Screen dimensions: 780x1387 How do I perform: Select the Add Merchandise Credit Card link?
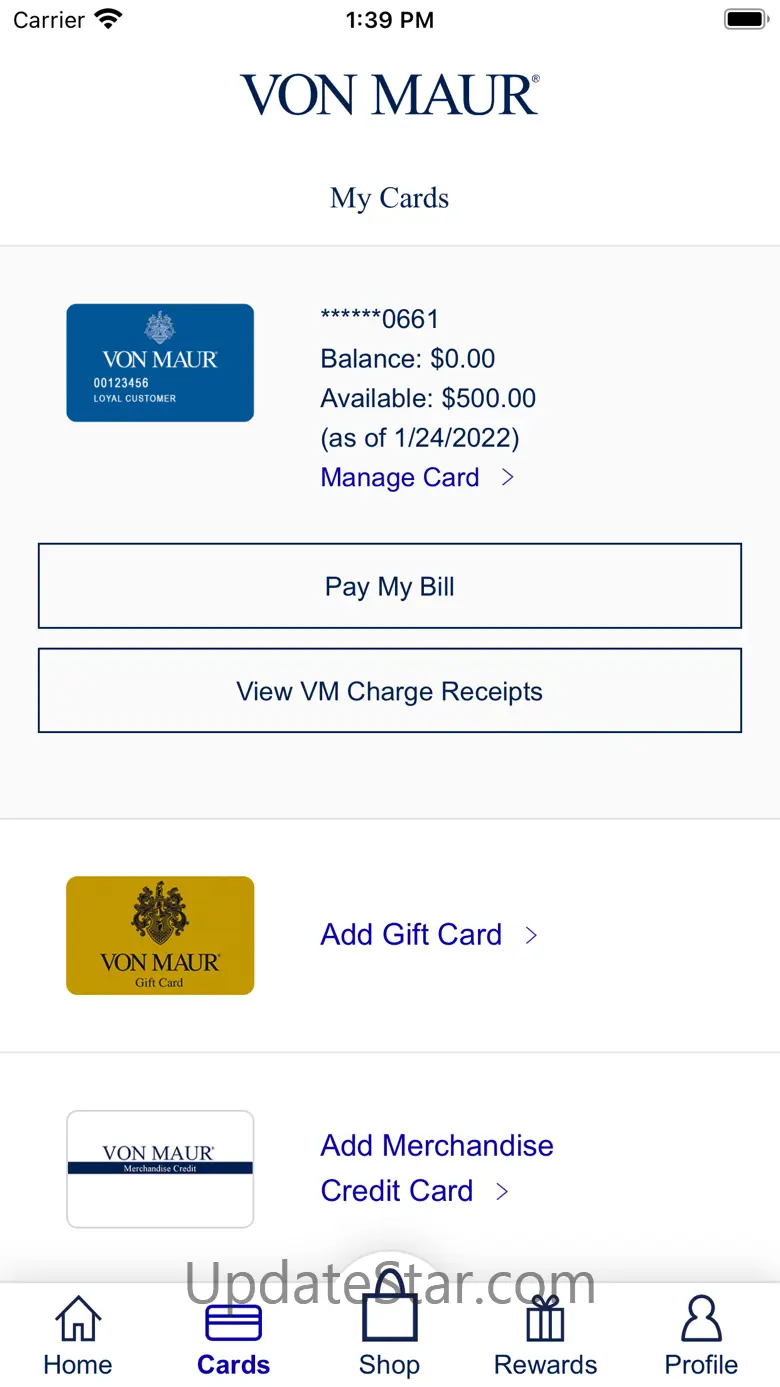tap(436, 1167)
